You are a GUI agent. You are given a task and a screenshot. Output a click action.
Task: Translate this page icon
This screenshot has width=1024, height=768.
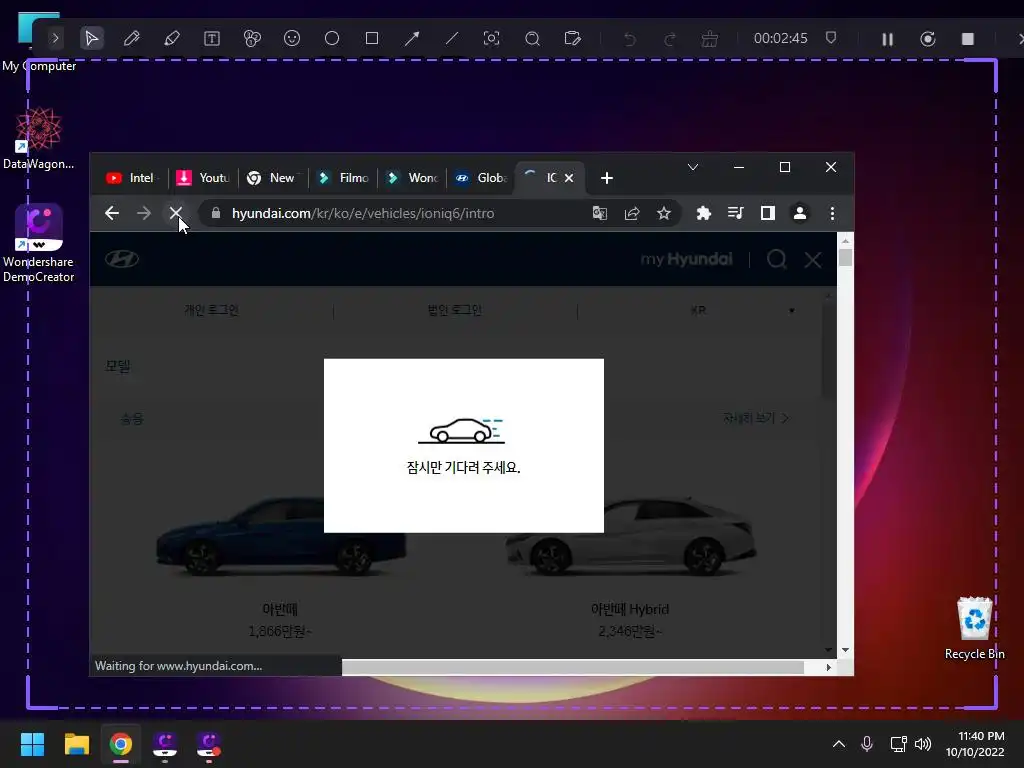pyautogui.click(x=600, y=213)
